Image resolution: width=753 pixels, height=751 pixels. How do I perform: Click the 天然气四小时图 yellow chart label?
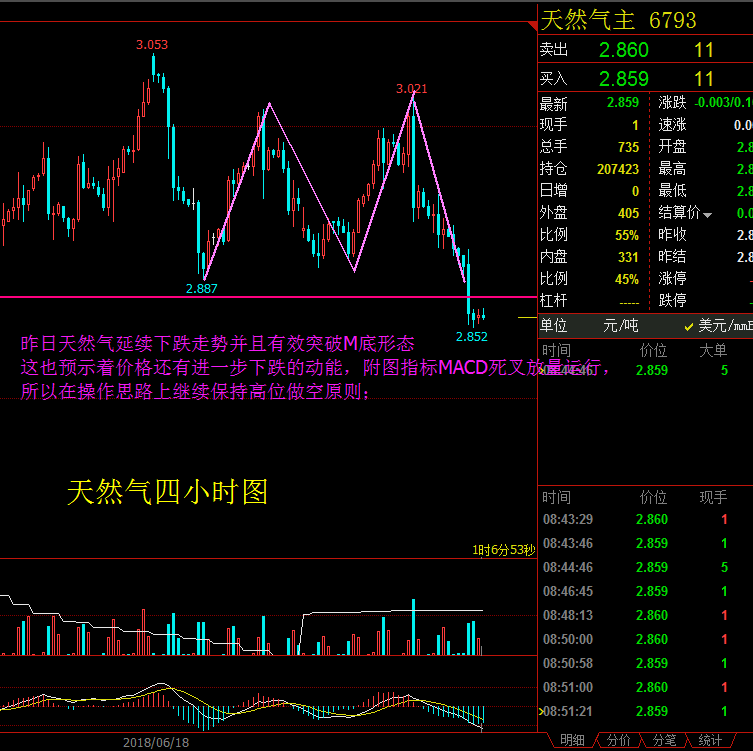coord(167,492)
